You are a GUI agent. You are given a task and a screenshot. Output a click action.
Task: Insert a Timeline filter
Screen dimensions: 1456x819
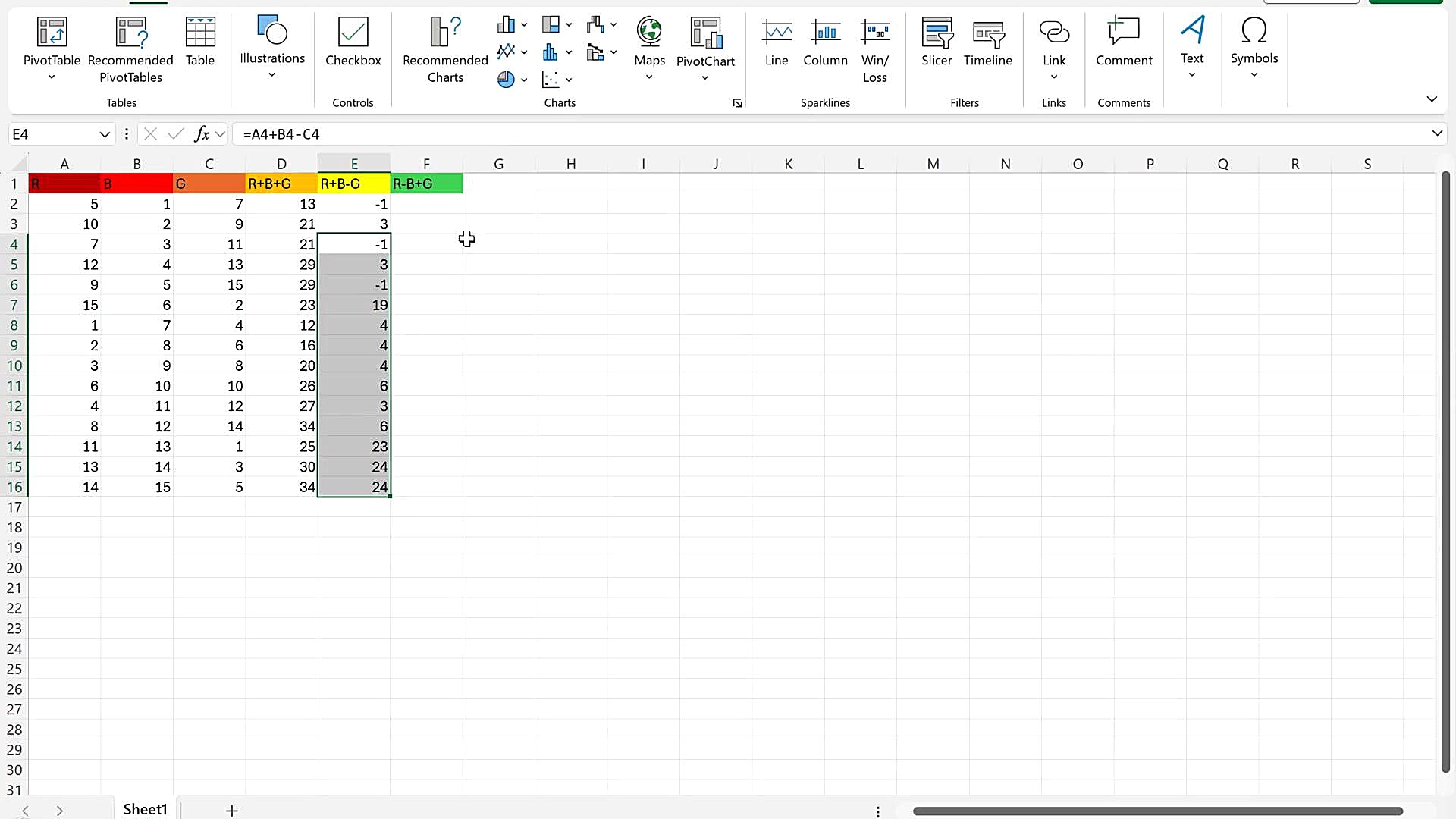(x=988, y=42)
